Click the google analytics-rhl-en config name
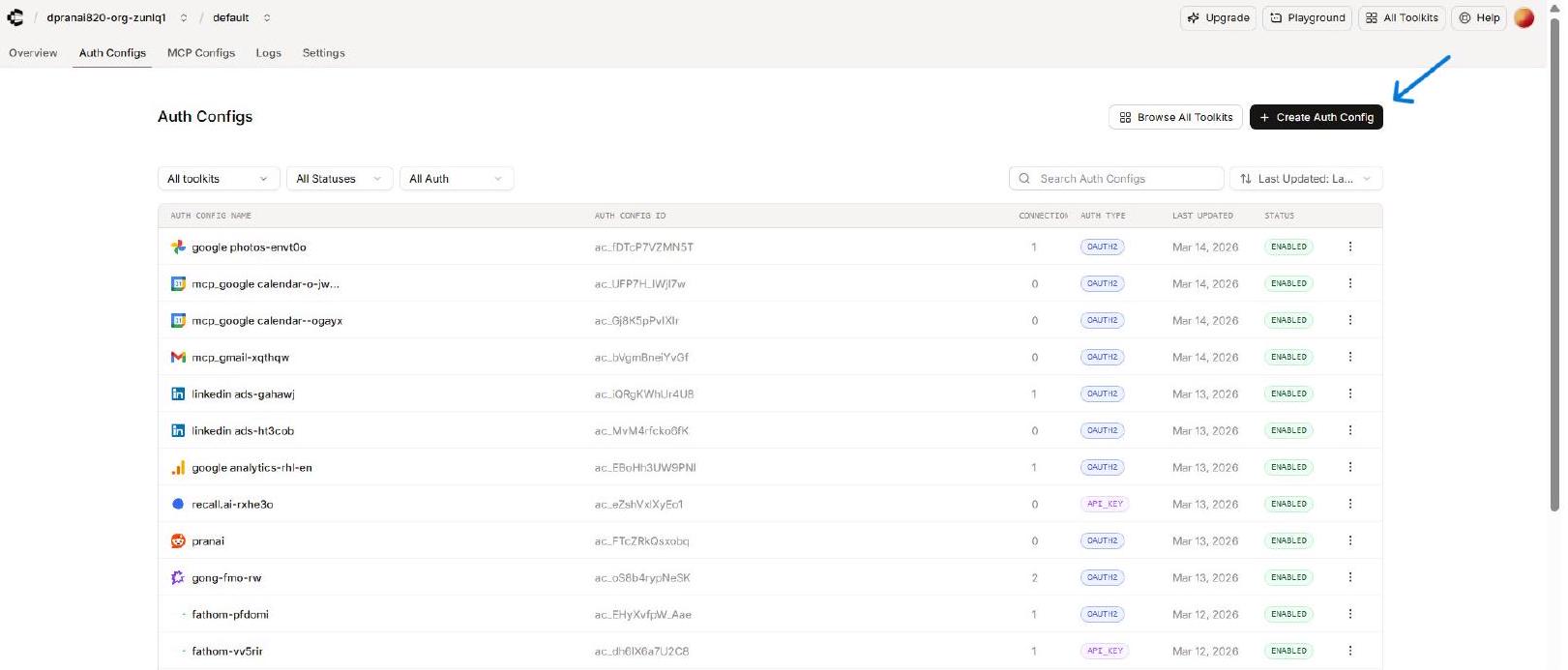This screenshot has width=1568, height=670. pyautogui.click(x=251, y=468)
